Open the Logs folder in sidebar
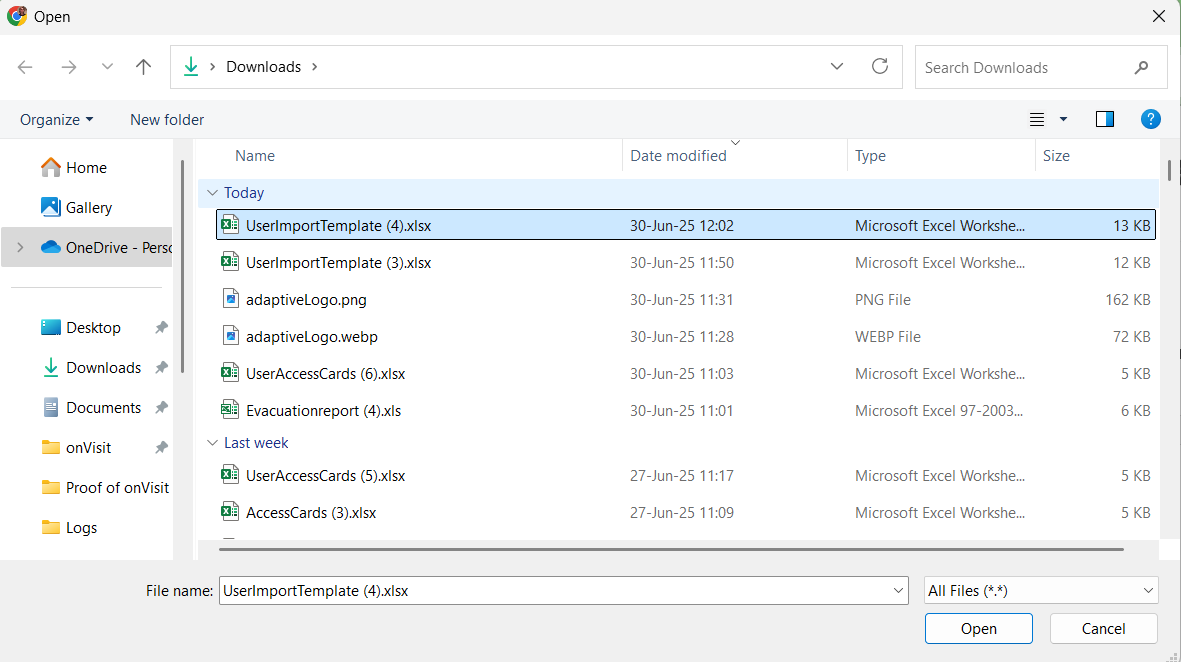The height and width of the screenshot is (662, 1181). click(x=69, y=527)
